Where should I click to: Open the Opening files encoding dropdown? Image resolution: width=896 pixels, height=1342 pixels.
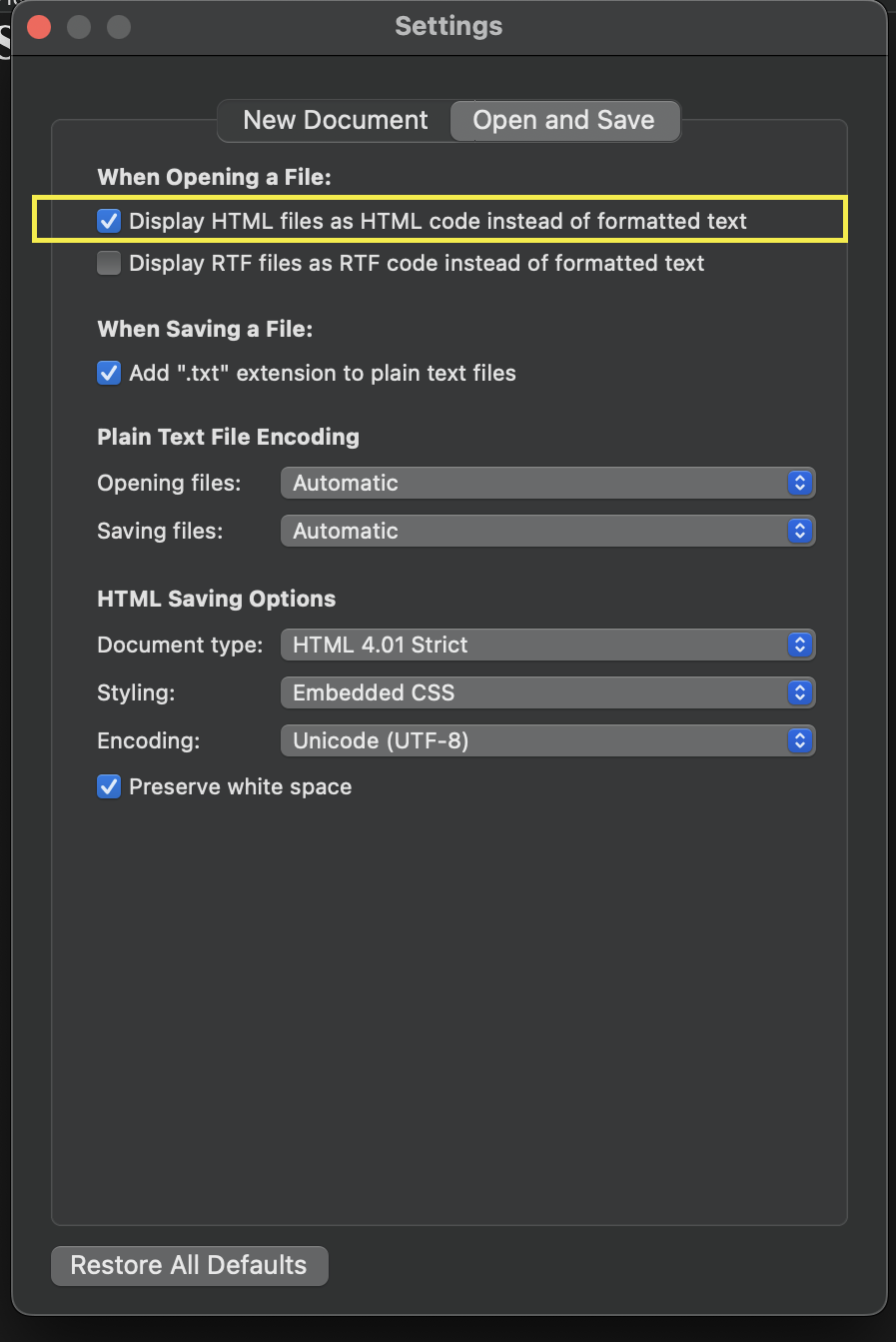pyautogui.click(x=547, y=483)
